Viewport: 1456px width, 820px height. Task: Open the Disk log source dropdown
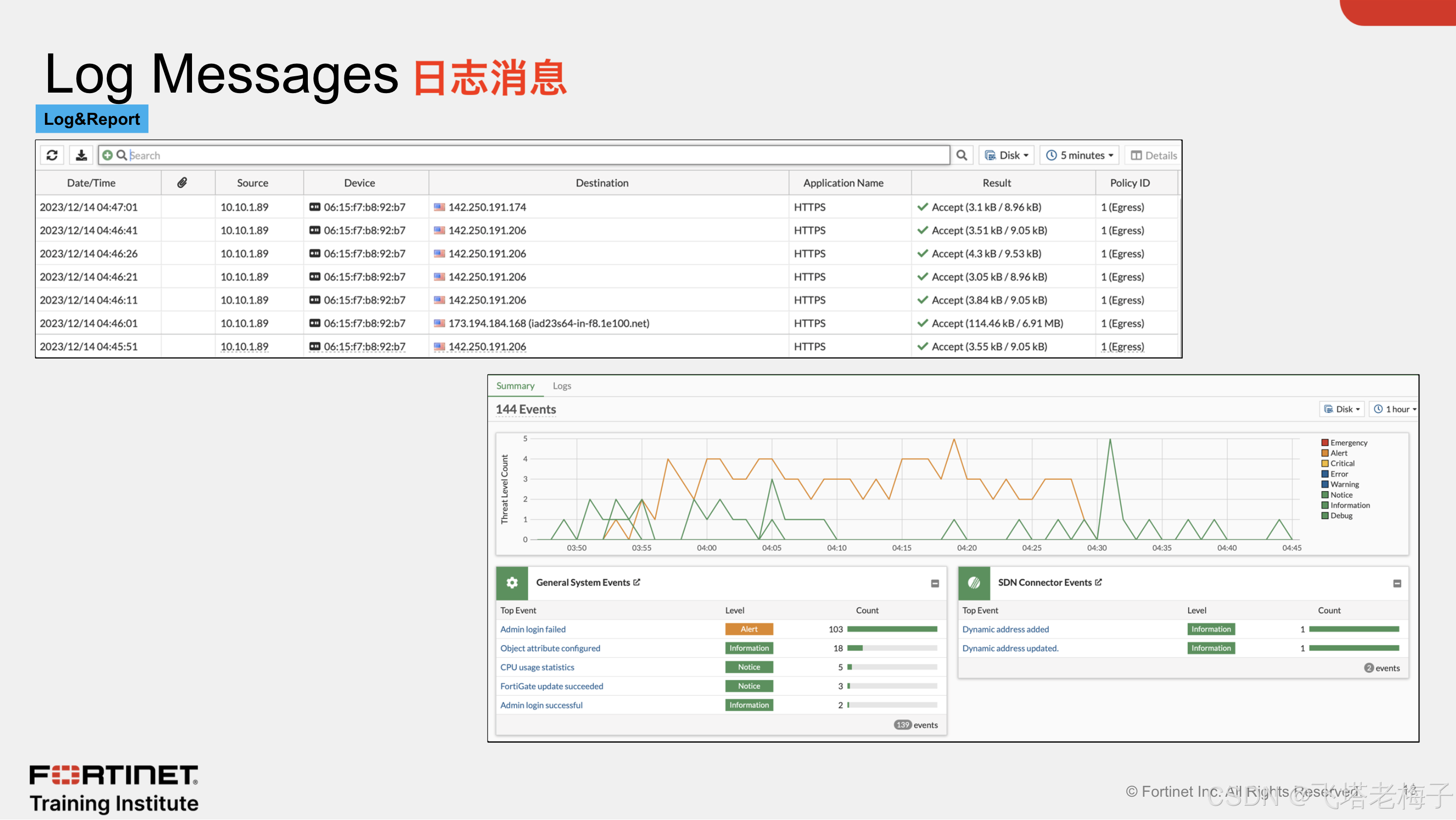pos(1007,155)
